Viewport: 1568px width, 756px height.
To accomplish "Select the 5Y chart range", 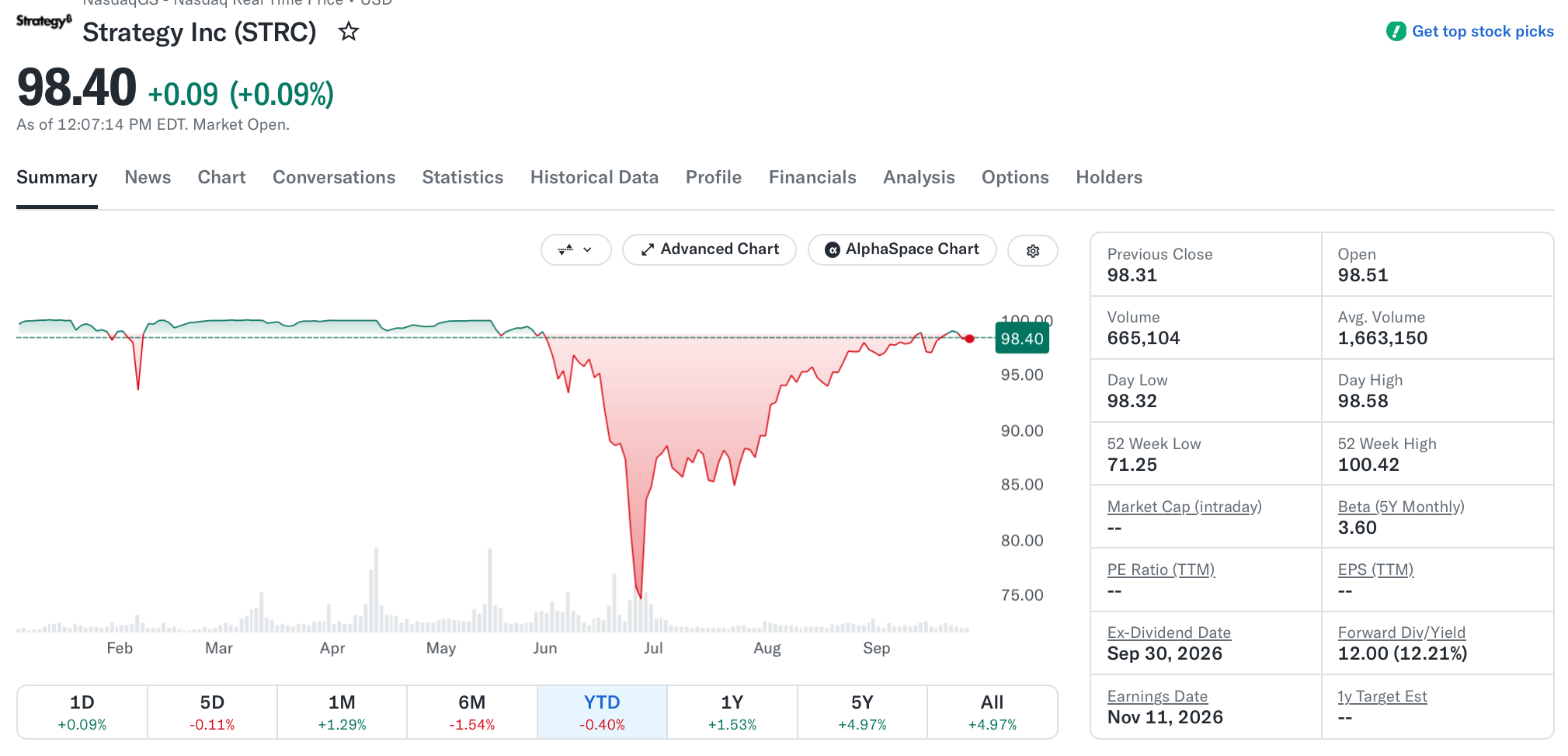I will tap(862, 712).
